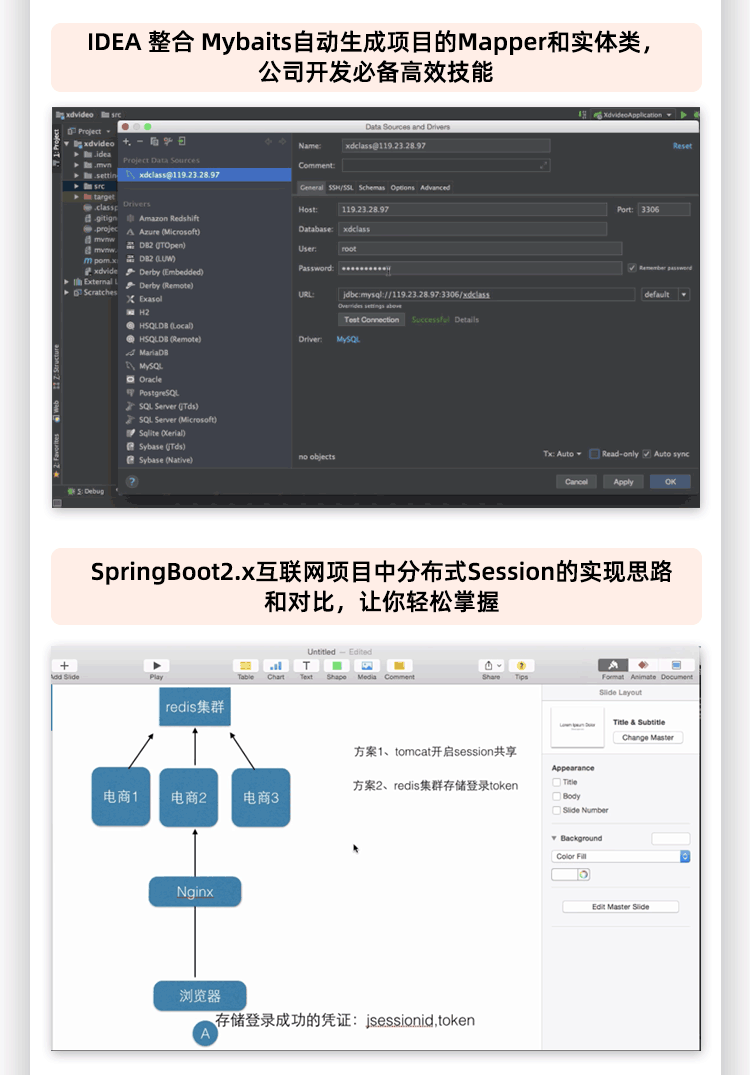Click the MySQL driver link
This screenshot has width=750, height=1075.
pyautogui.click(x=348, y=339)
